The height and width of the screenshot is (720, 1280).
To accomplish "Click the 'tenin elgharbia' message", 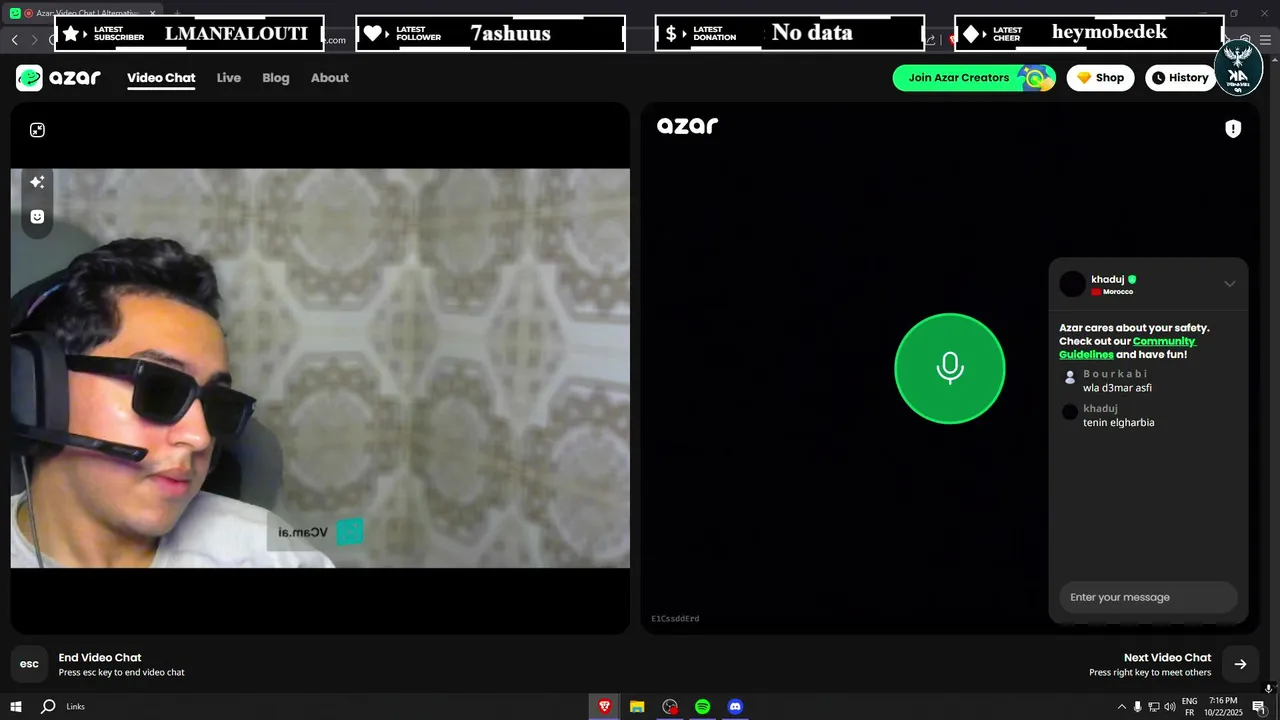I will tap(1119, 422).
